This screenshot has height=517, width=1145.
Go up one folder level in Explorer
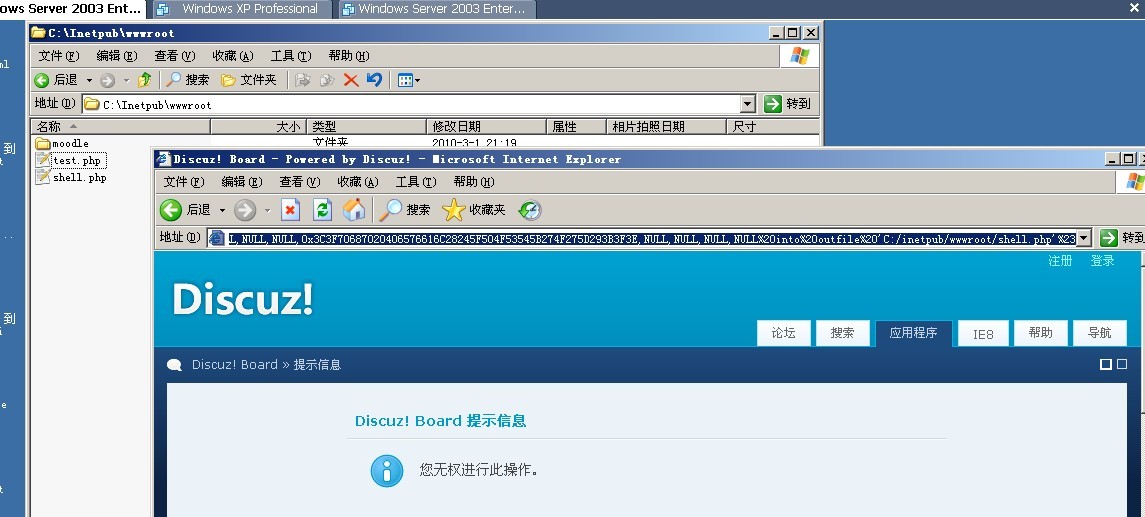click(145, 80)
